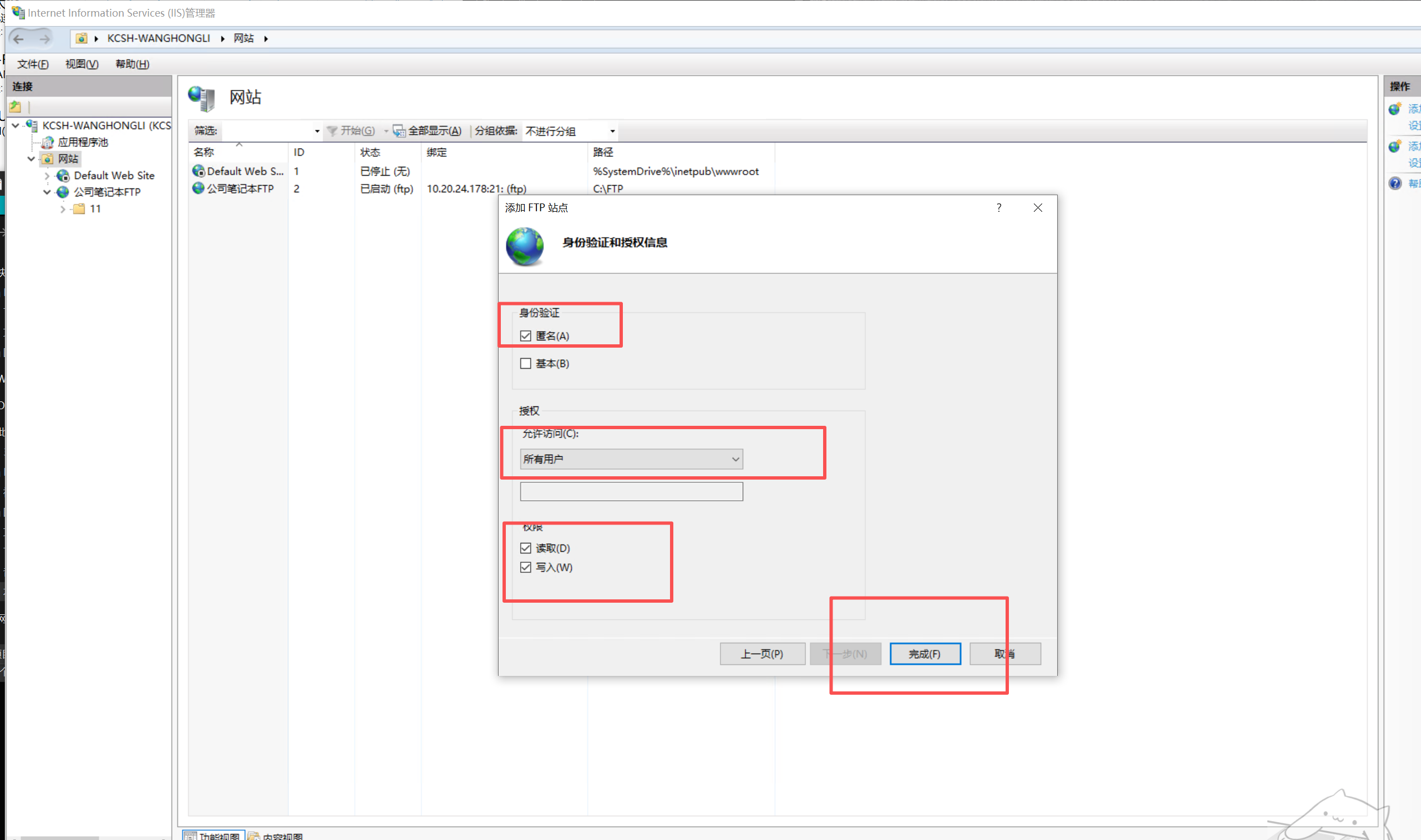Click the forward navigation arrow
The image size is (1421, 840).
44,38
